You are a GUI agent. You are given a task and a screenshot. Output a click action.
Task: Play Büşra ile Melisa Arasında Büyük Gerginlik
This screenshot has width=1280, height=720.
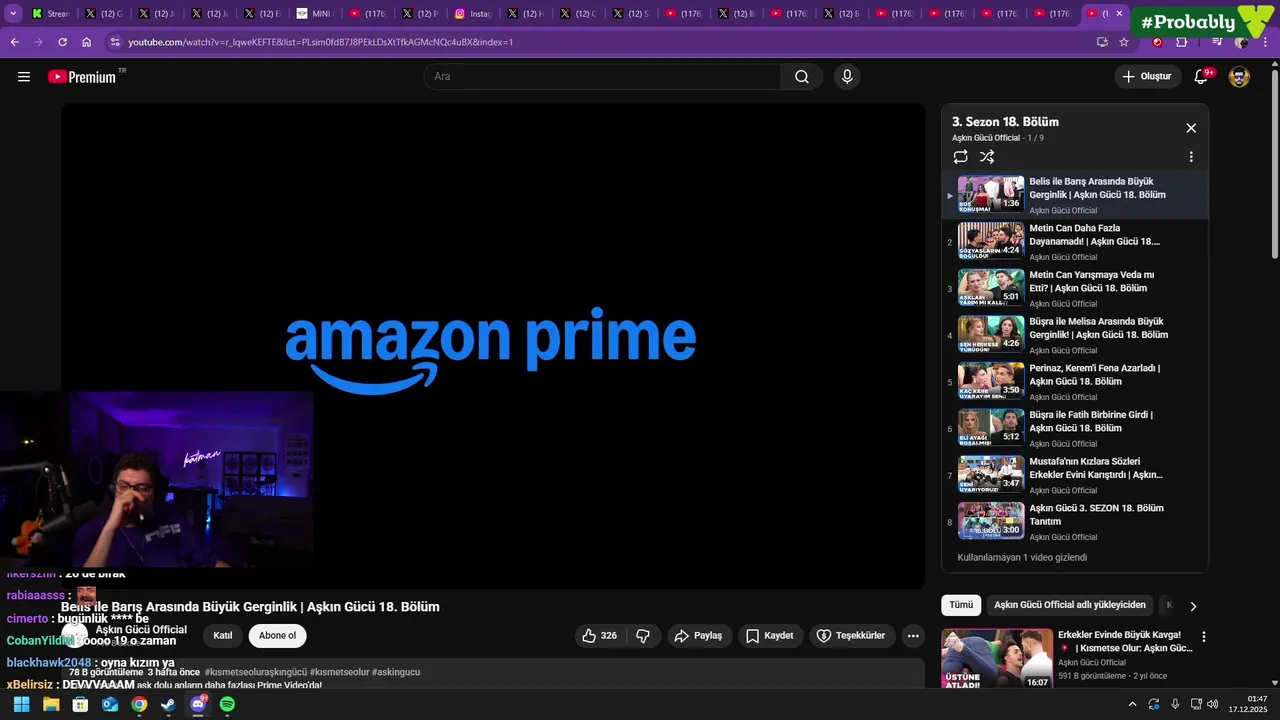(1075, 335)
